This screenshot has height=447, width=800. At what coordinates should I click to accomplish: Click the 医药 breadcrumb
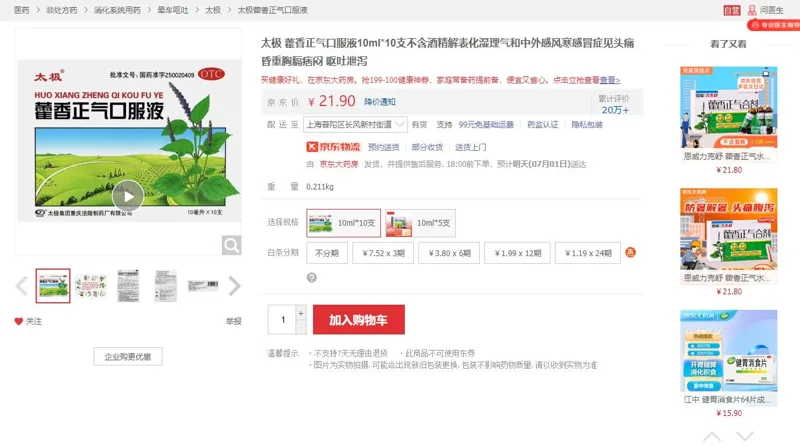click(x=21, y=10)
